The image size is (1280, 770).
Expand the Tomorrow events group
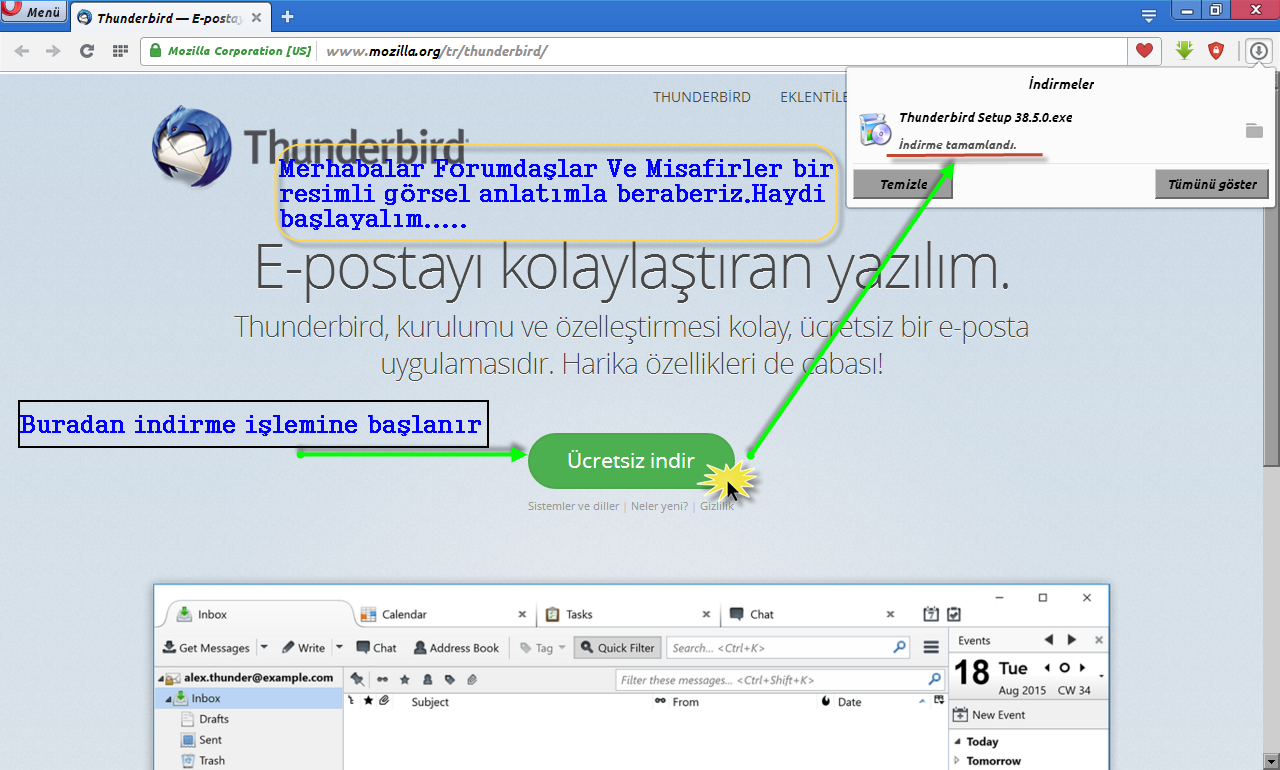coord(957,761)
